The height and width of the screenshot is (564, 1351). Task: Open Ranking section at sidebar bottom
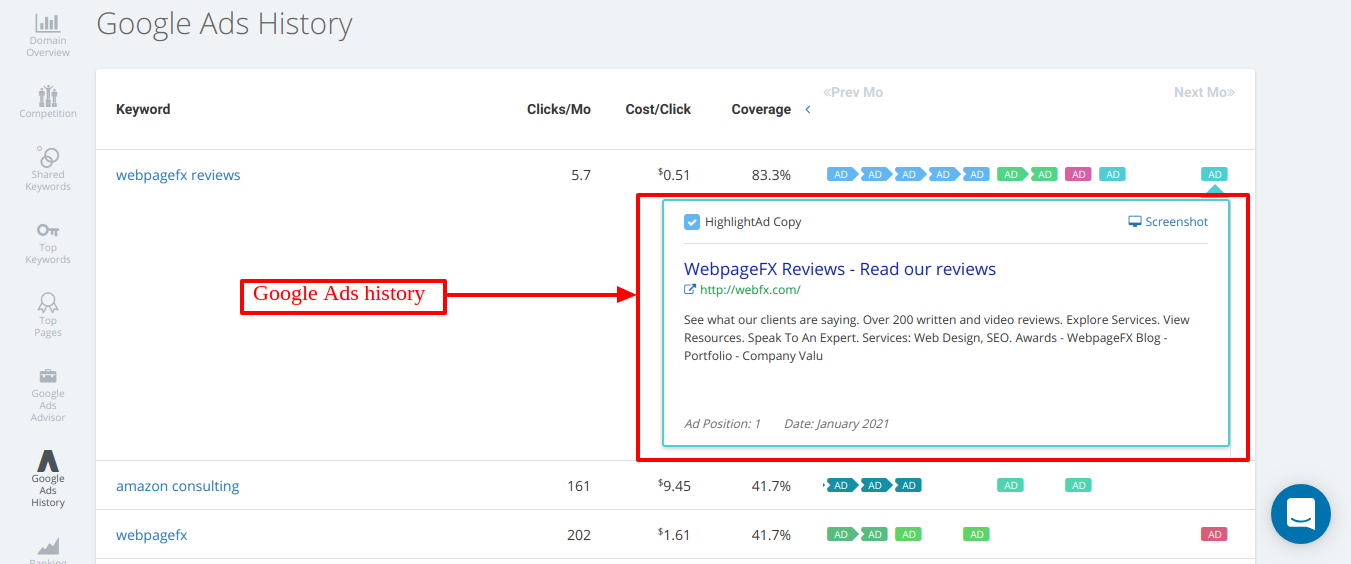tap(47, 552)
